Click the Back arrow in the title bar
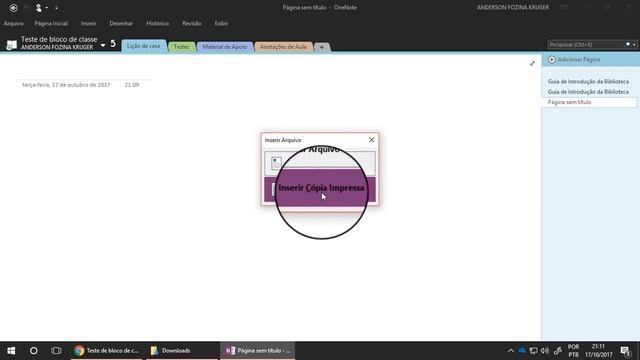Image resolution: width=640 pixels, height=360 pixels. pyautogui.click(x=13, y=8)
